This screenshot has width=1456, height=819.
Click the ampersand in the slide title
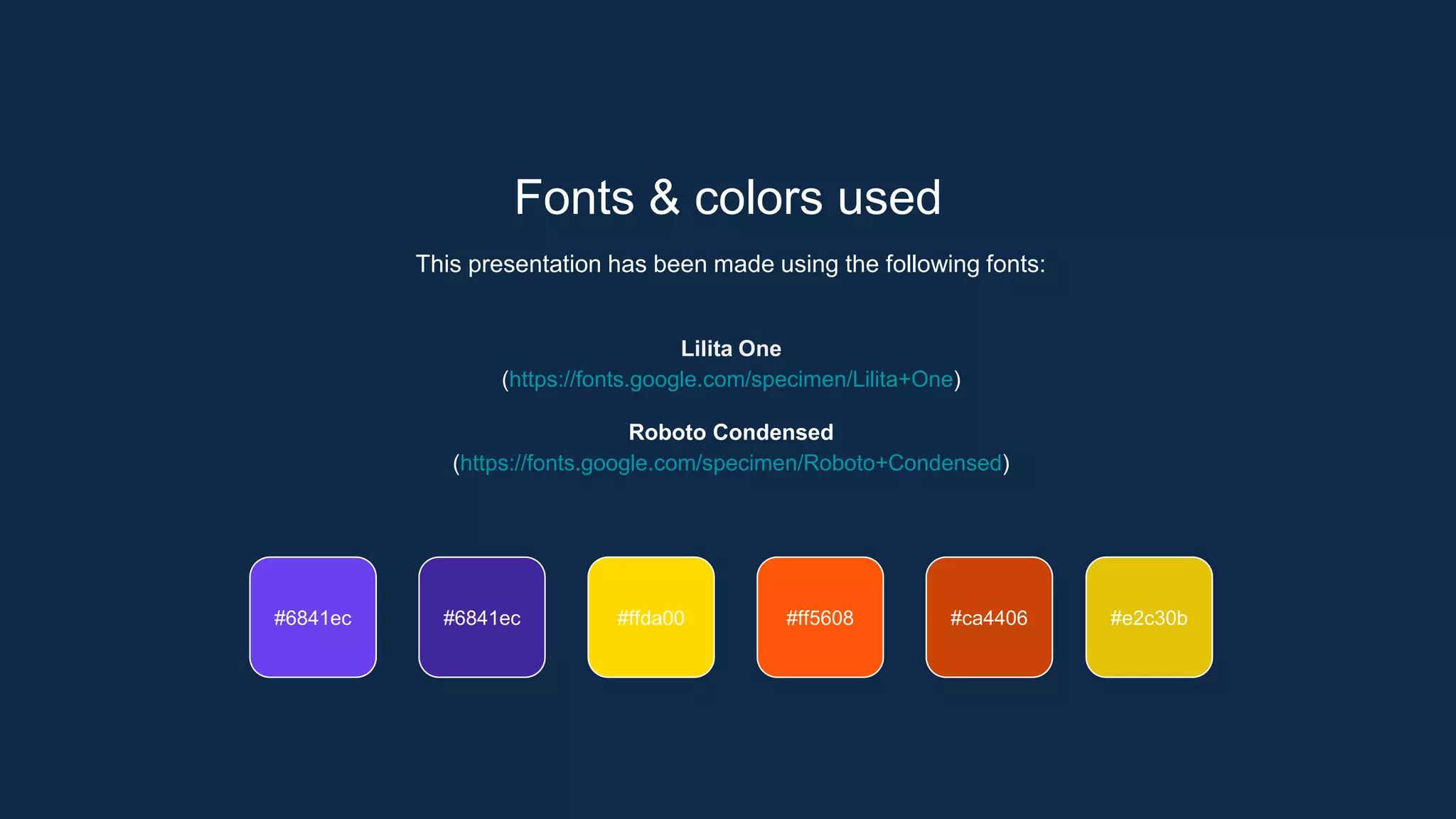click(664, 198)
